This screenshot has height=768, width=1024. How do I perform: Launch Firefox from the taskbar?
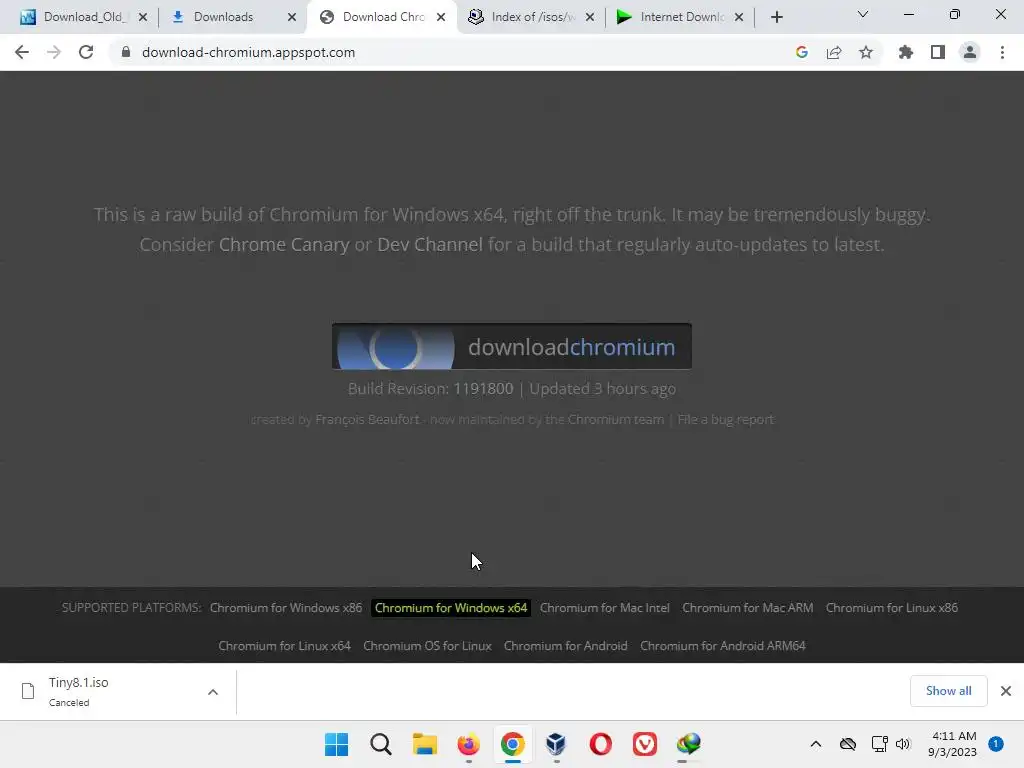[468, 744]
